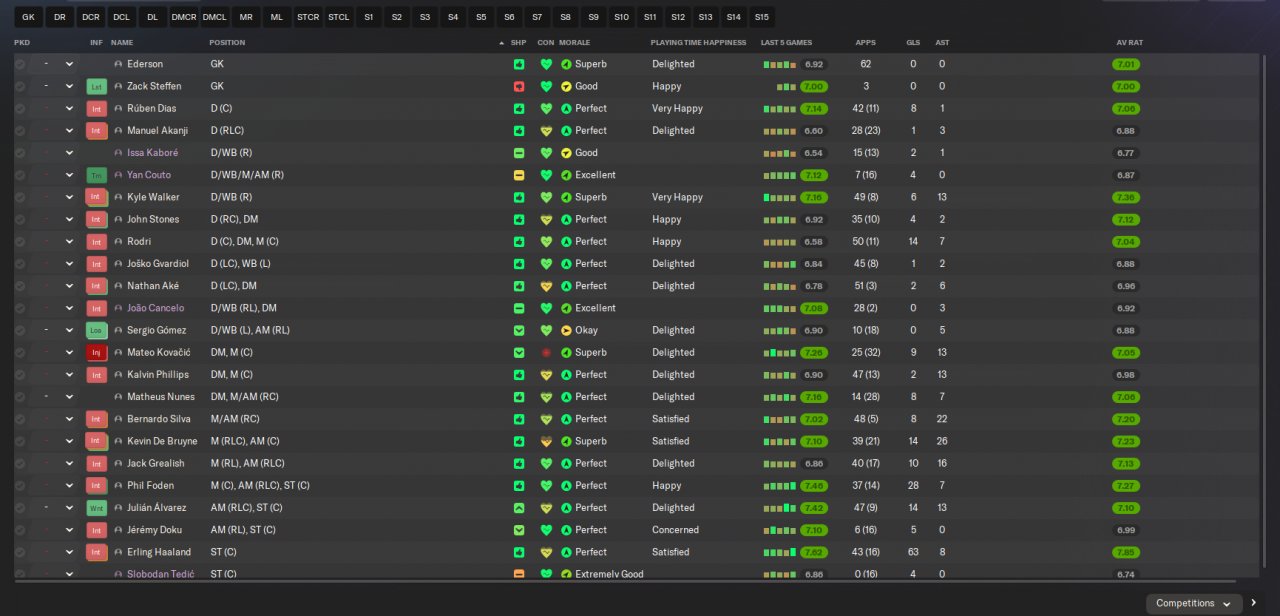Click Manuel Akanji's yellow heart condition icon
The image size is (1280, 616).
pyautogui.click(x=546, y=131)
